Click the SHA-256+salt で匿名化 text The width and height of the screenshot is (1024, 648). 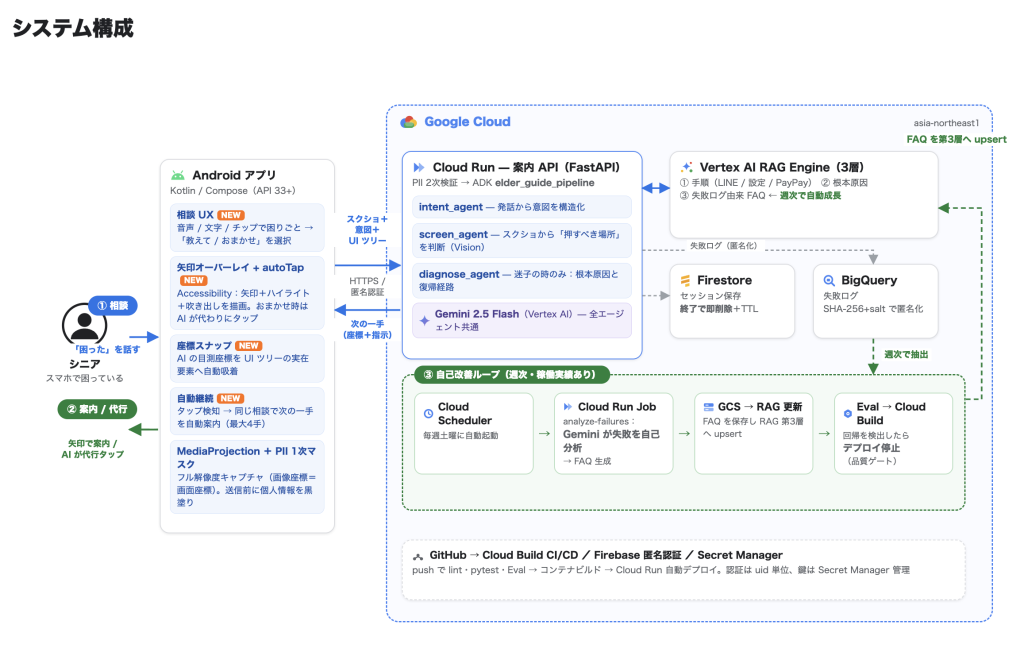872,308
